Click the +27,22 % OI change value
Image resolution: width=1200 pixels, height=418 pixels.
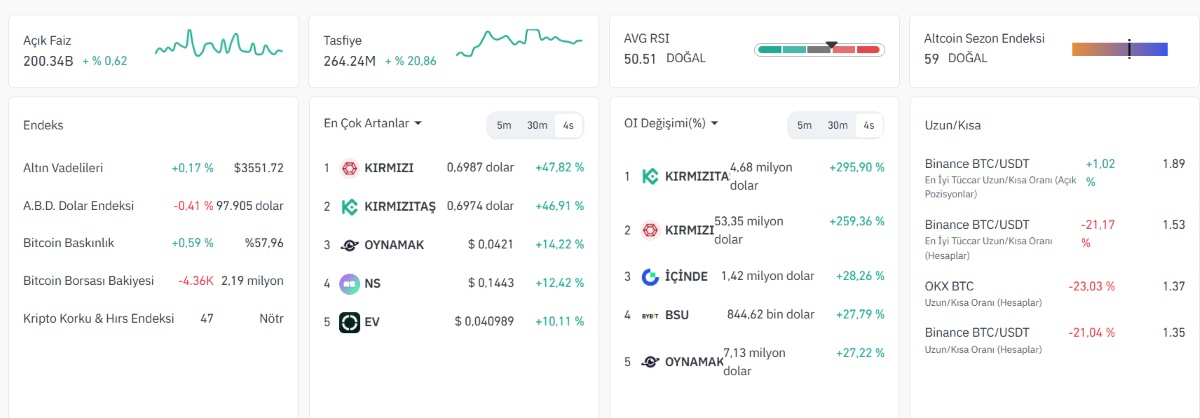(859, 353)
